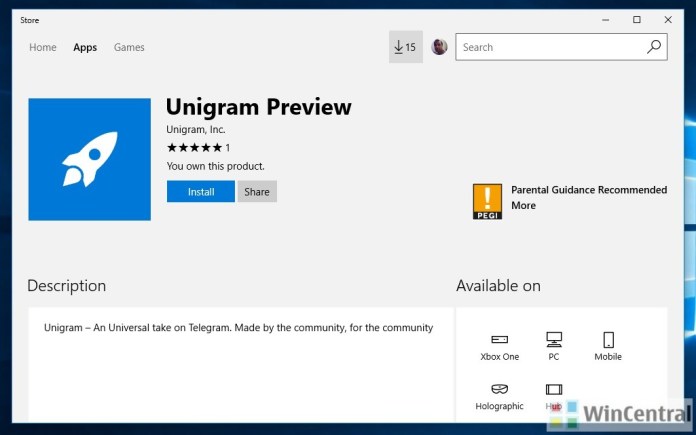Screen dimensions: 696x435
Task: Click 'You own this product.' text
Action: tap(215, 166)
